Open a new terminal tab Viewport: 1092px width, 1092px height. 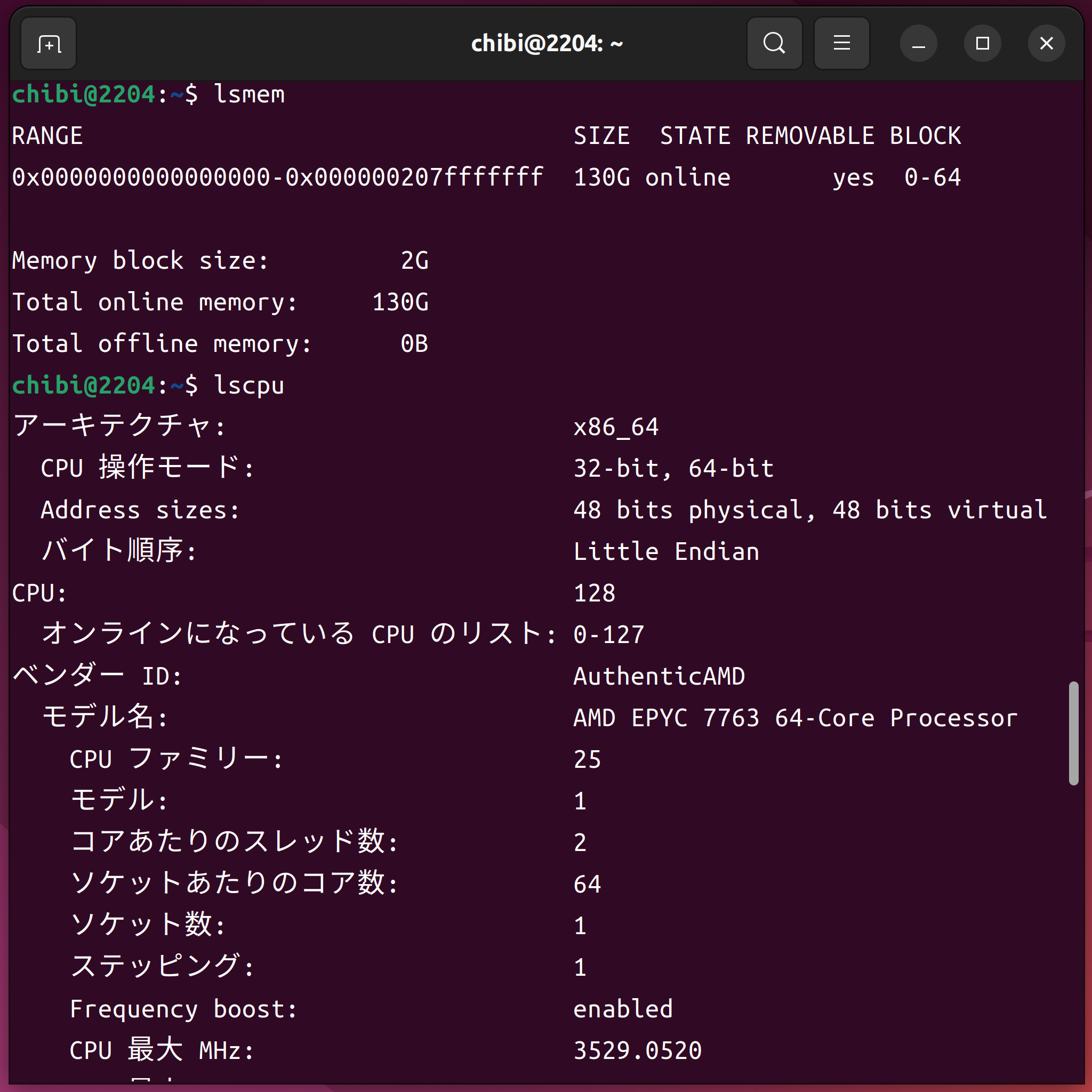pos(49,44)
